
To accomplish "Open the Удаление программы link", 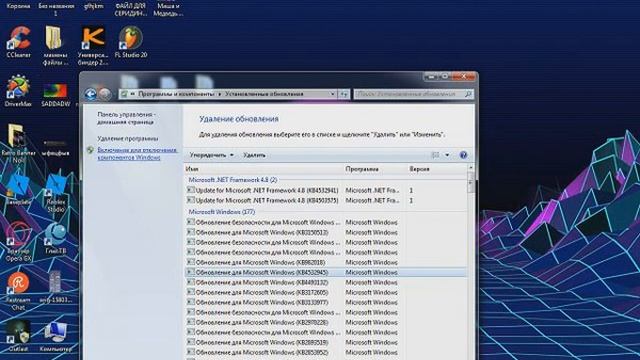I will [x=128, y=139].
